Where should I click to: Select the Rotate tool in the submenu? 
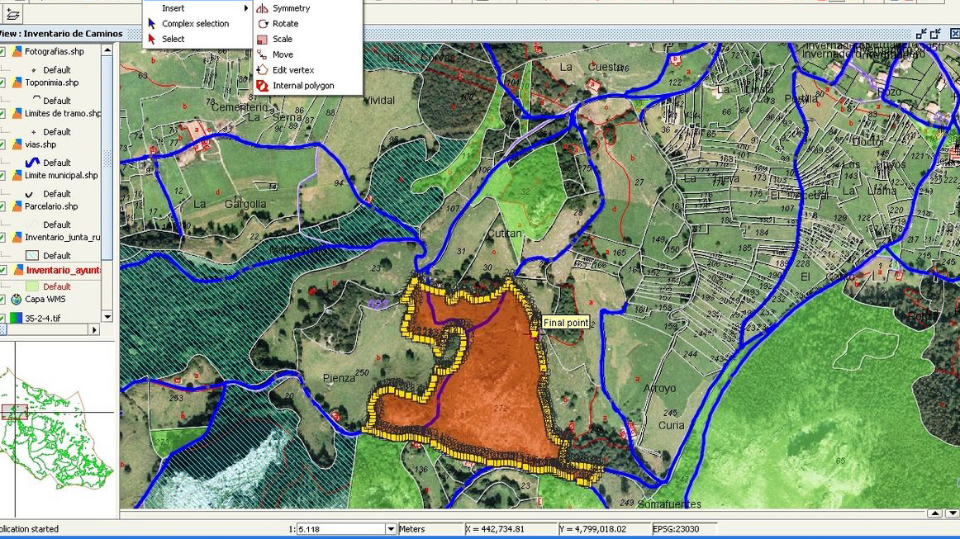click(x=285, y=24)
